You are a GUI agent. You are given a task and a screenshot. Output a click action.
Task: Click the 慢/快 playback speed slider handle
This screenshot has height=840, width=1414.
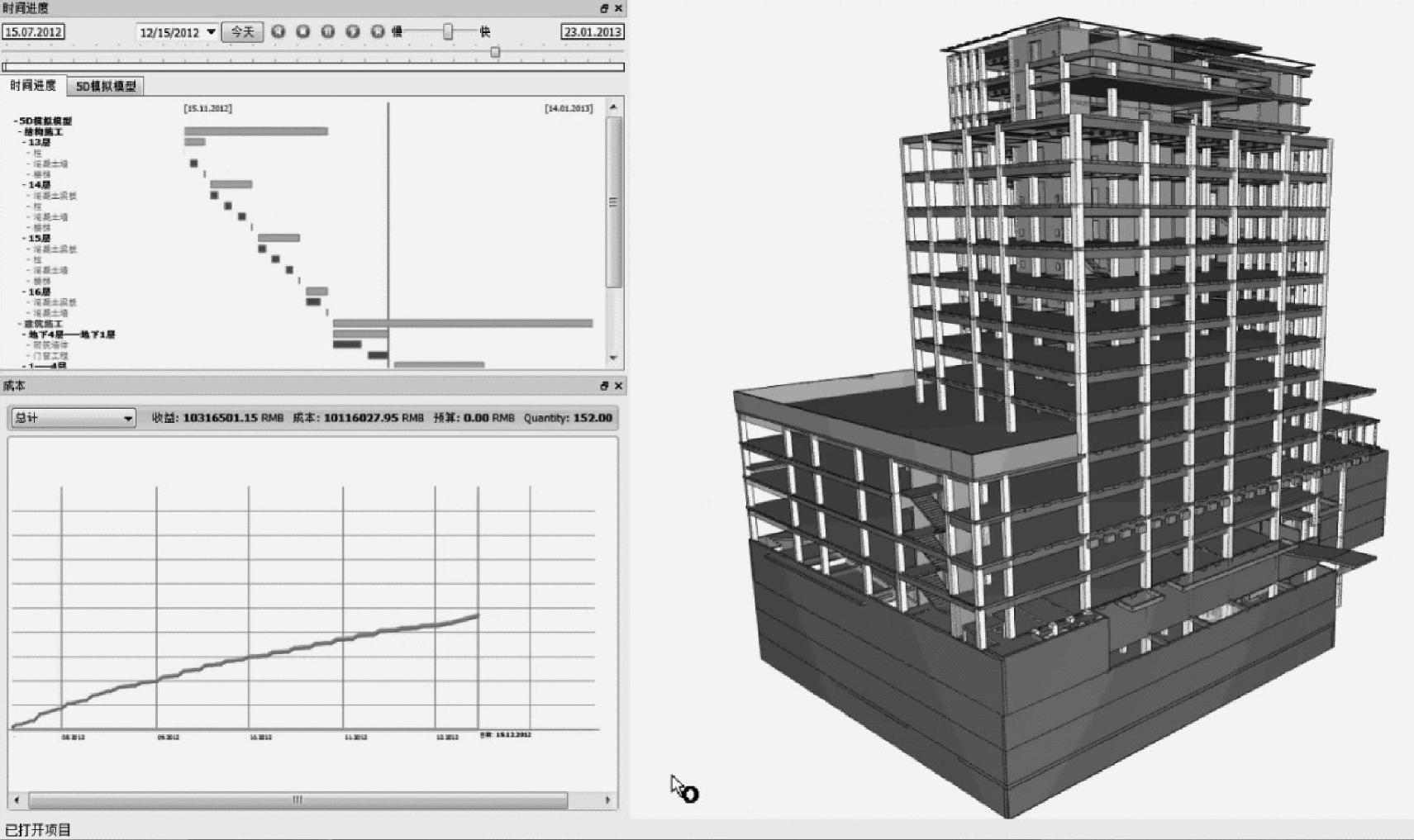(x=448, y=31)
